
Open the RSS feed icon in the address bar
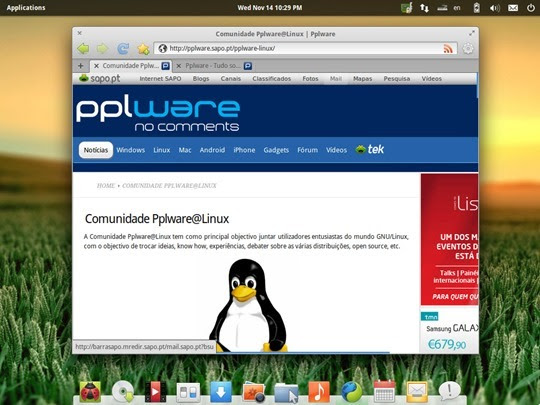coord(448,49)
